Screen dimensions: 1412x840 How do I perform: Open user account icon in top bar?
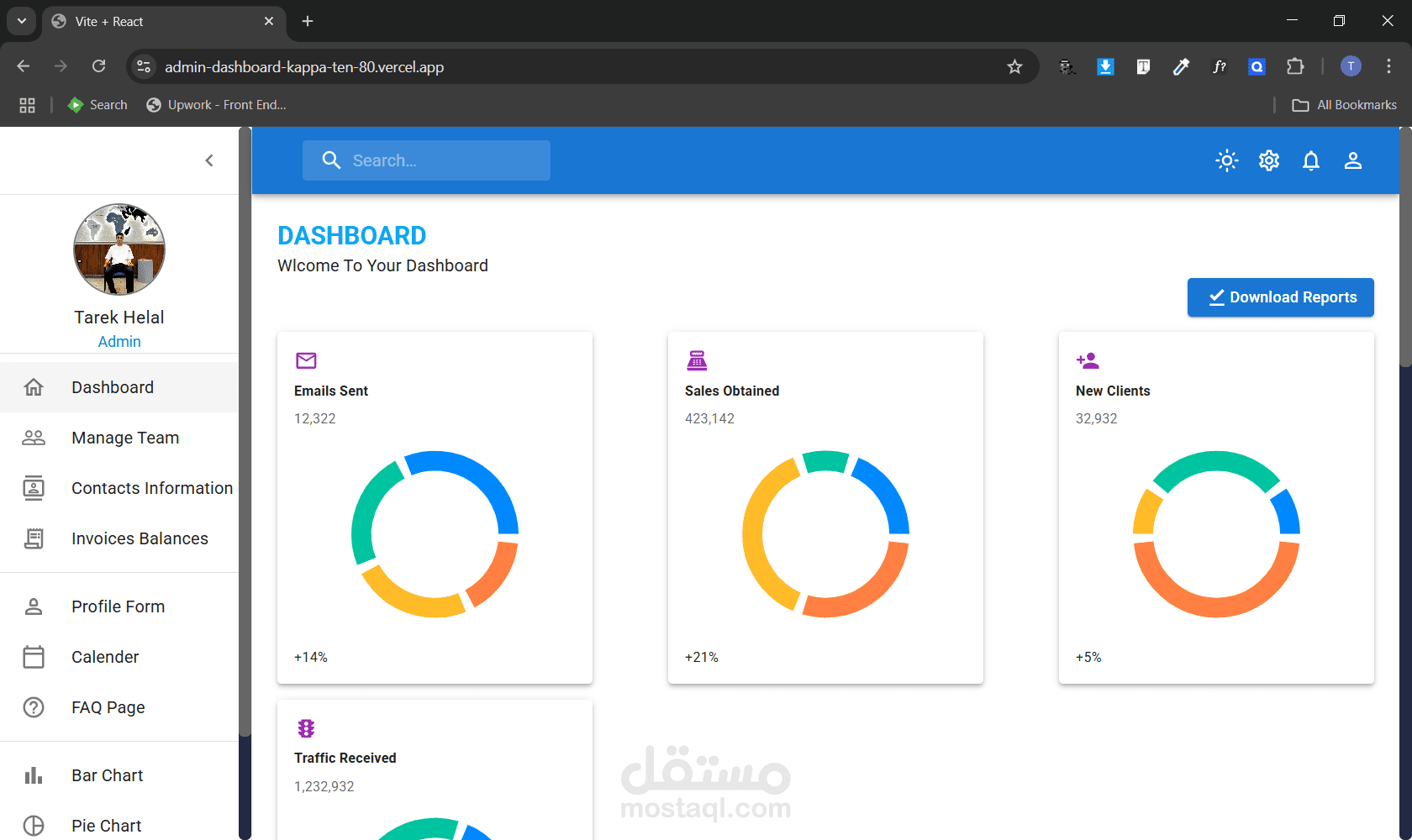(x=1353, y=160)
